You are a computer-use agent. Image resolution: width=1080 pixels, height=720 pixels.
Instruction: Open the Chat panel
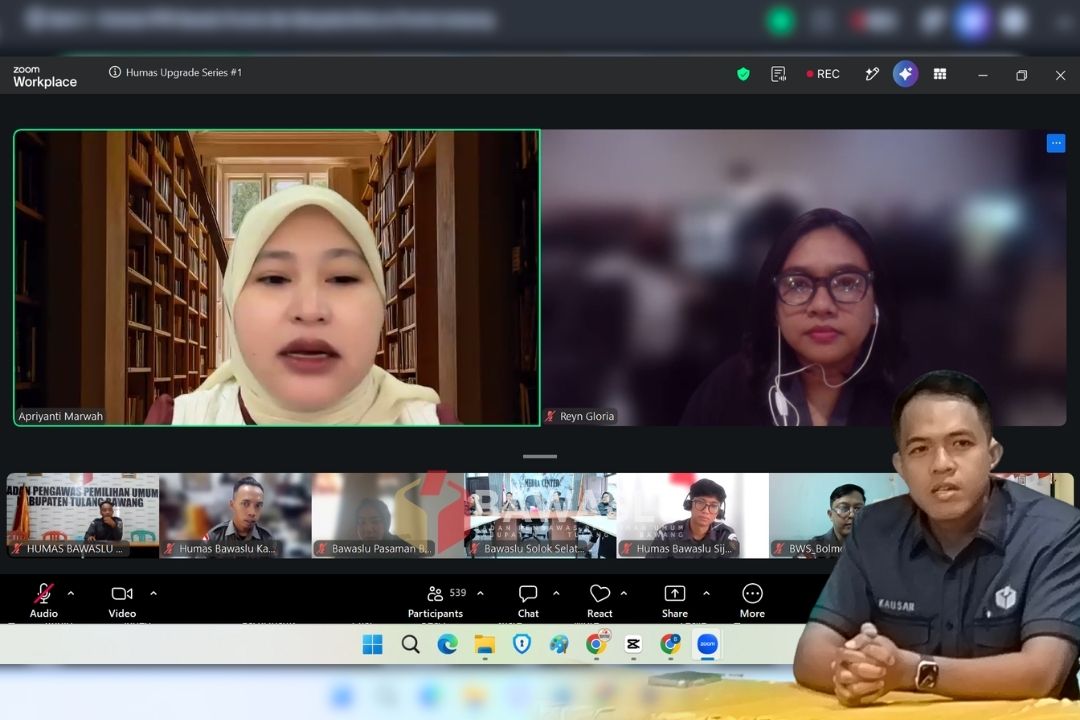(528, 601)
